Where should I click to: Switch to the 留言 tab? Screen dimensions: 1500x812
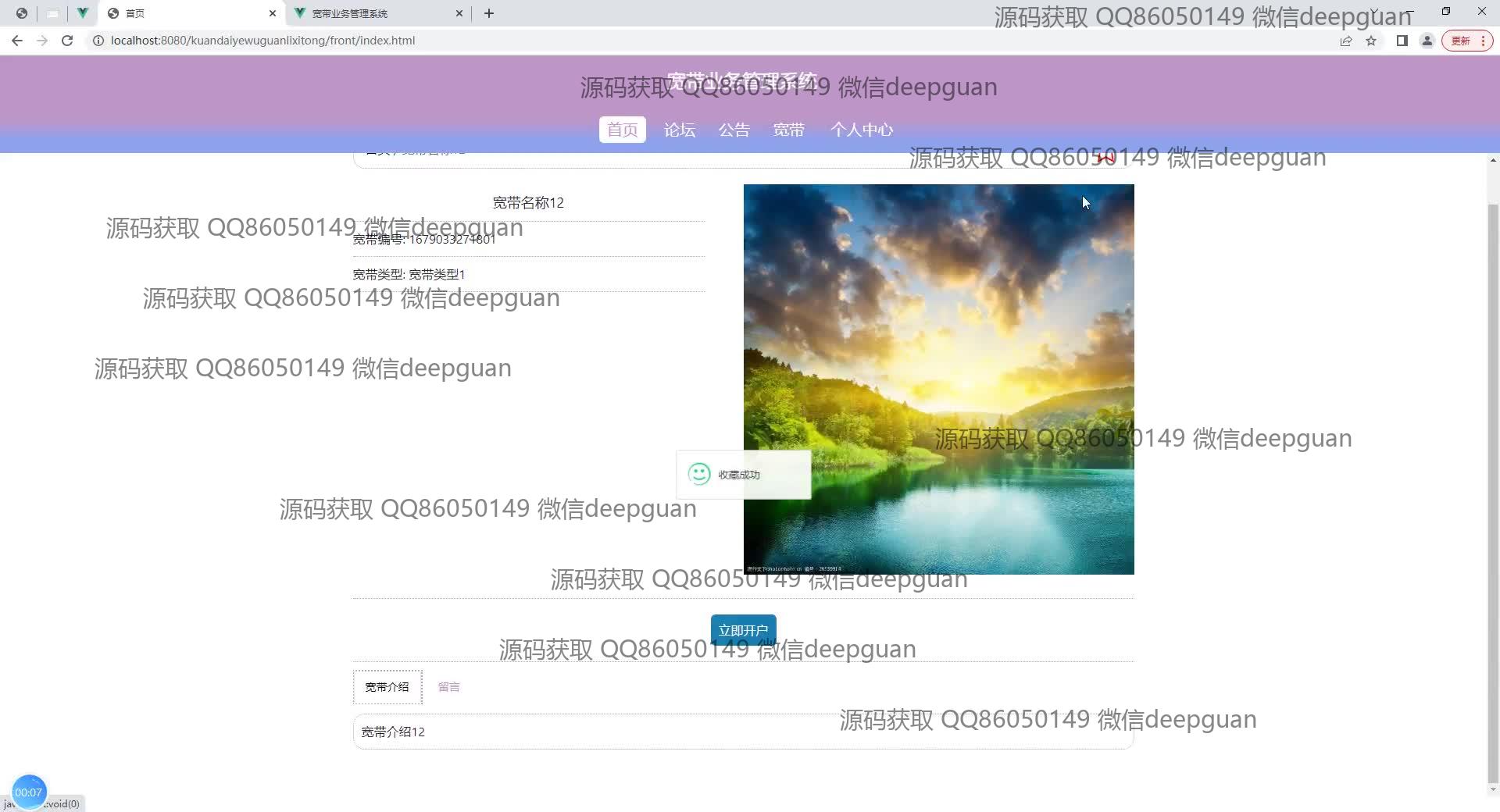[448, 687]
